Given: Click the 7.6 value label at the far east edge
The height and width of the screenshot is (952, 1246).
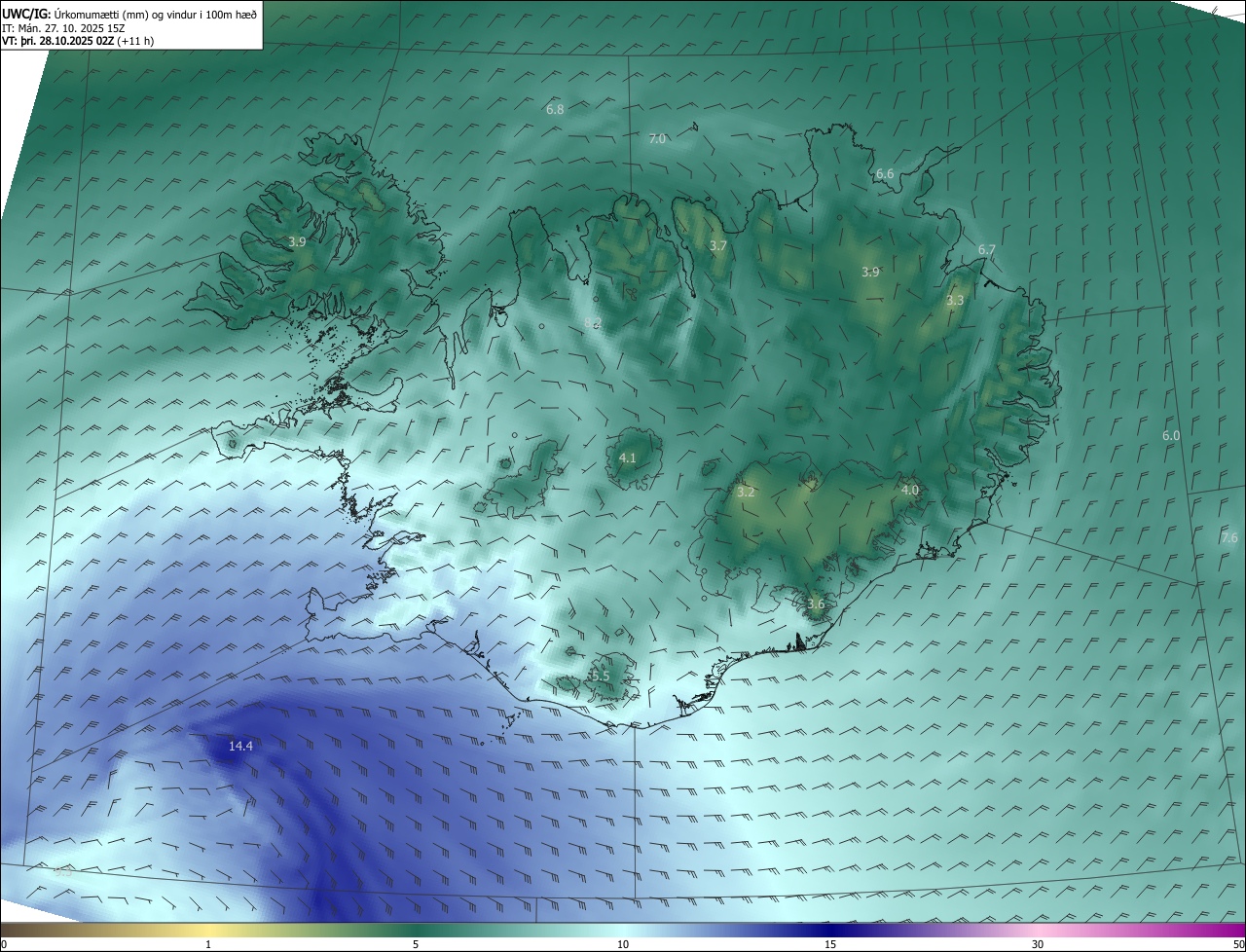Looking at the screenshot, I should pyautogui.click(x=1229, y=538).
